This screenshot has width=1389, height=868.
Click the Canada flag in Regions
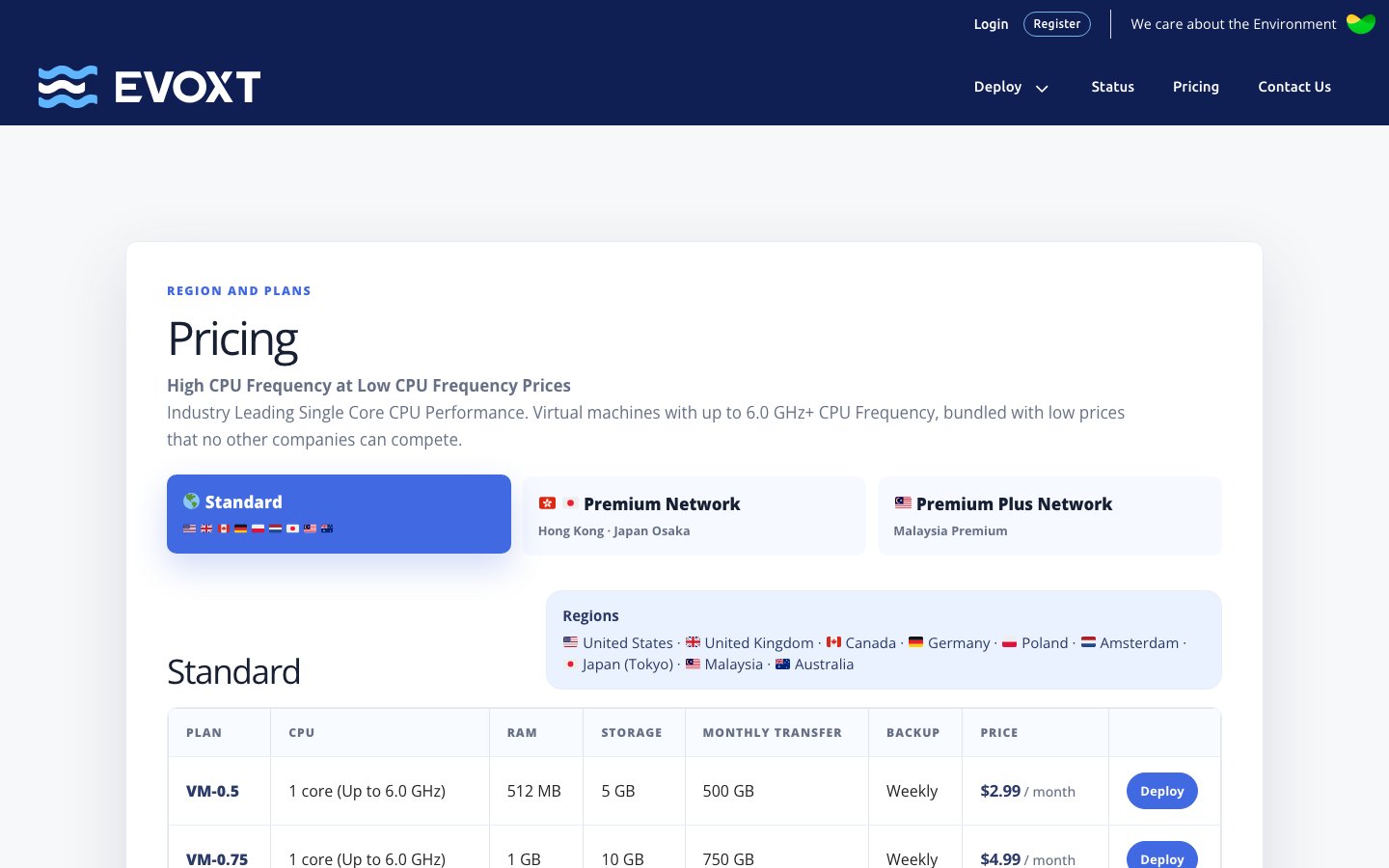(x=834, y=642)
